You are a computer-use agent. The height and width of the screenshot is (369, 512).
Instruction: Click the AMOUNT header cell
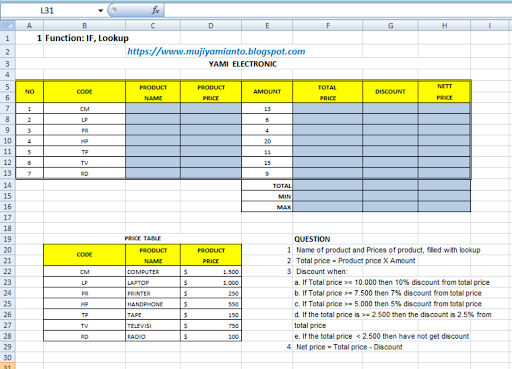[x=267, y=92]
